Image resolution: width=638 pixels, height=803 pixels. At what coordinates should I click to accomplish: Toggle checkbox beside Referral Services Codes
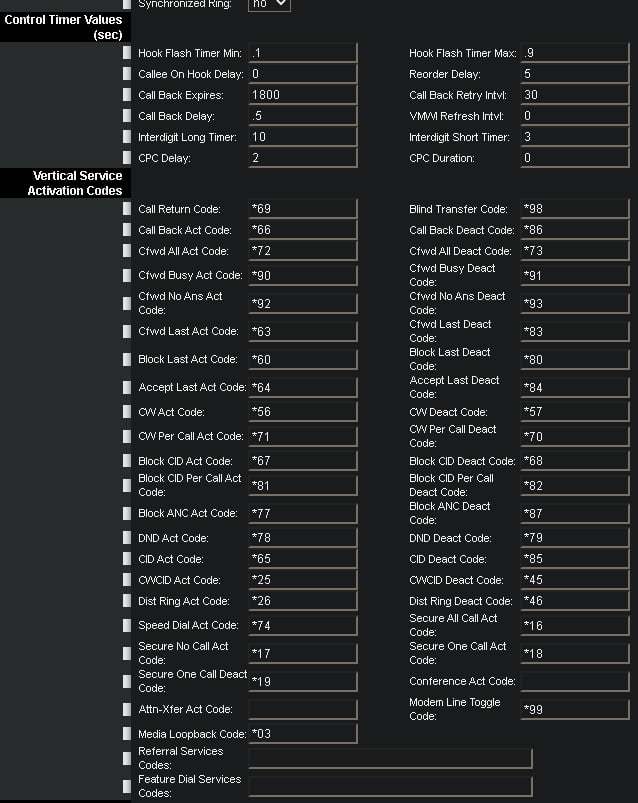pos(127,758)
